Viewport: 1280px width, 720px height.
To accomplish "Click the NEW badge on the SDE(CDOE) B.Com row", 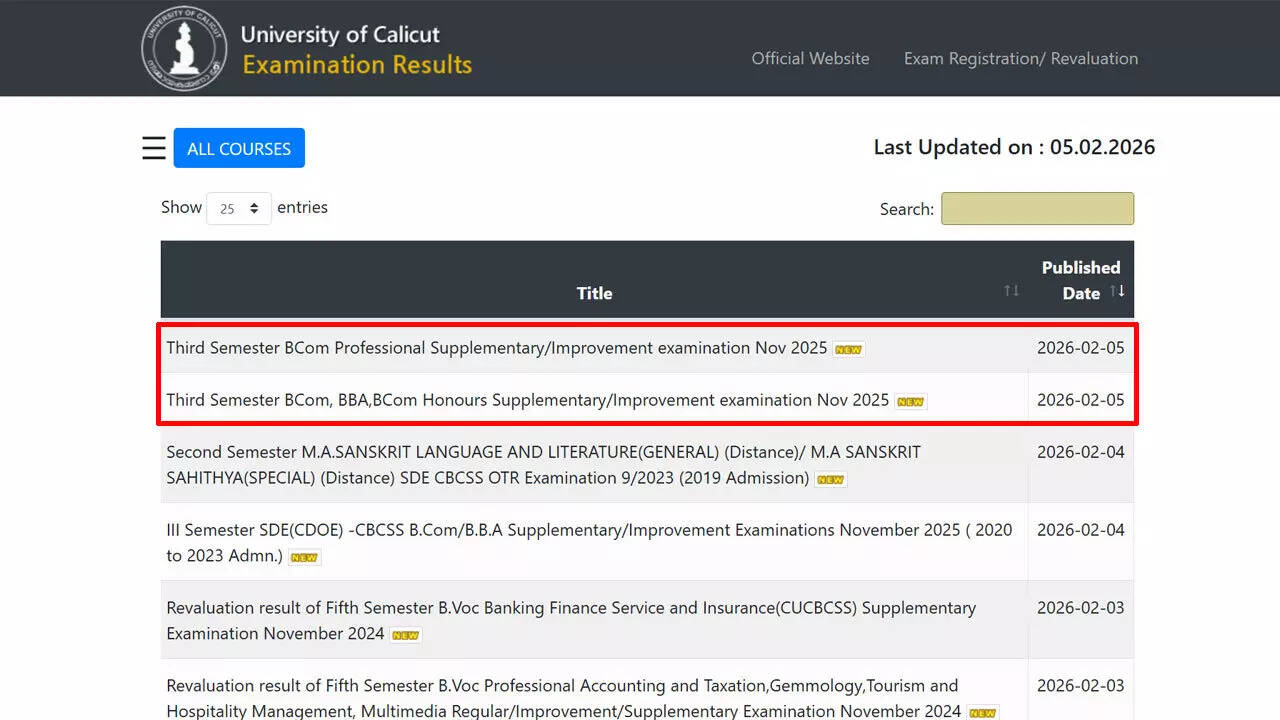I will tap(303, 557).
